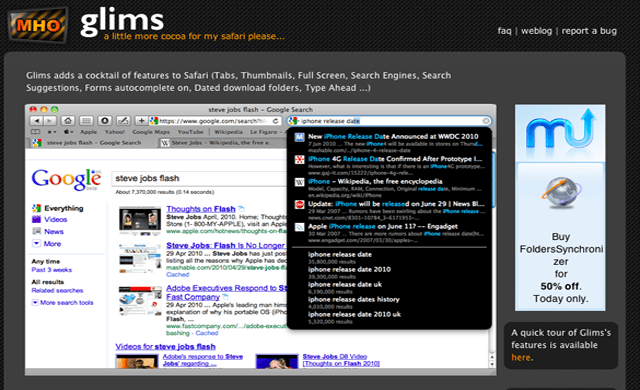Open 'iPhone - Wikipedia, the free encyclopedia' result
This screenshot has width=640, height=390.
point(375,181)
